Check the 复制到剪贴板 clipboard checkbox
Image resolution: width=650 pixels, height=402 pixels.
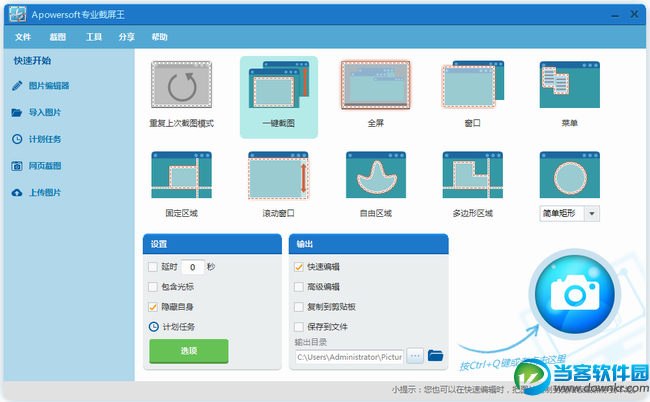[x=299, y=307]
